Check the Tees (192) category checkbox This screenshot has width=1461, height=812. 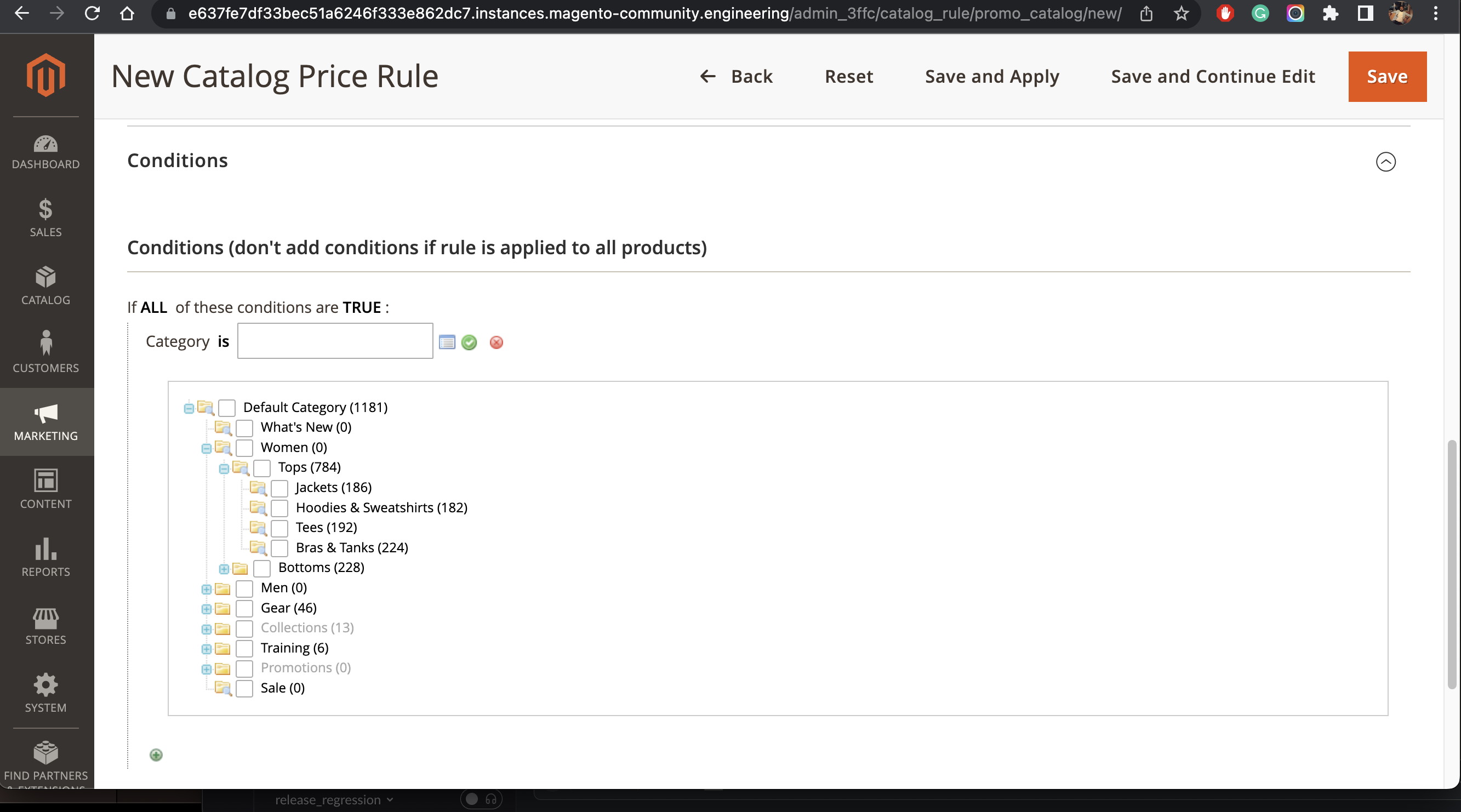coord(279,528)
